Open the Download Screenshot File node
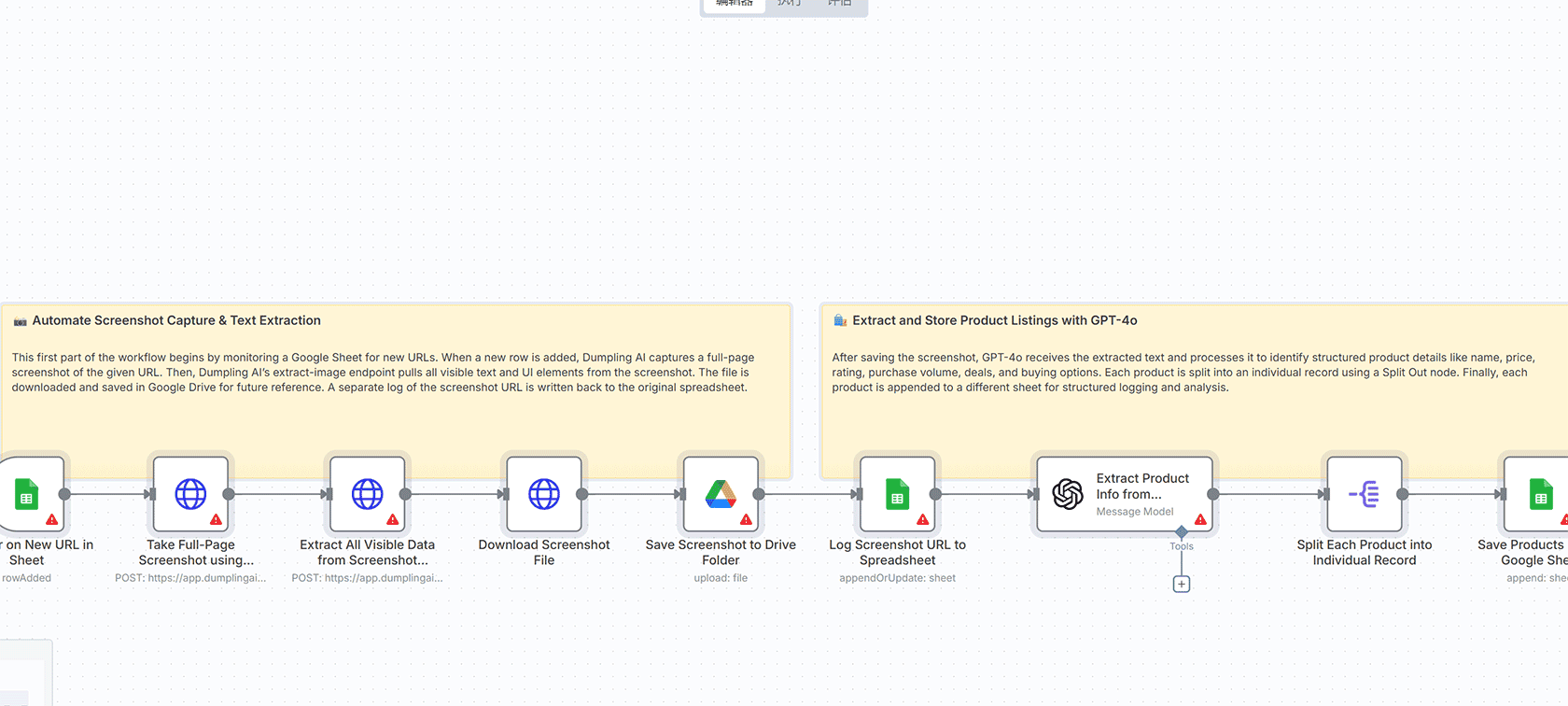The width and height of the screenshot is (1568, 706). point(543,493)
